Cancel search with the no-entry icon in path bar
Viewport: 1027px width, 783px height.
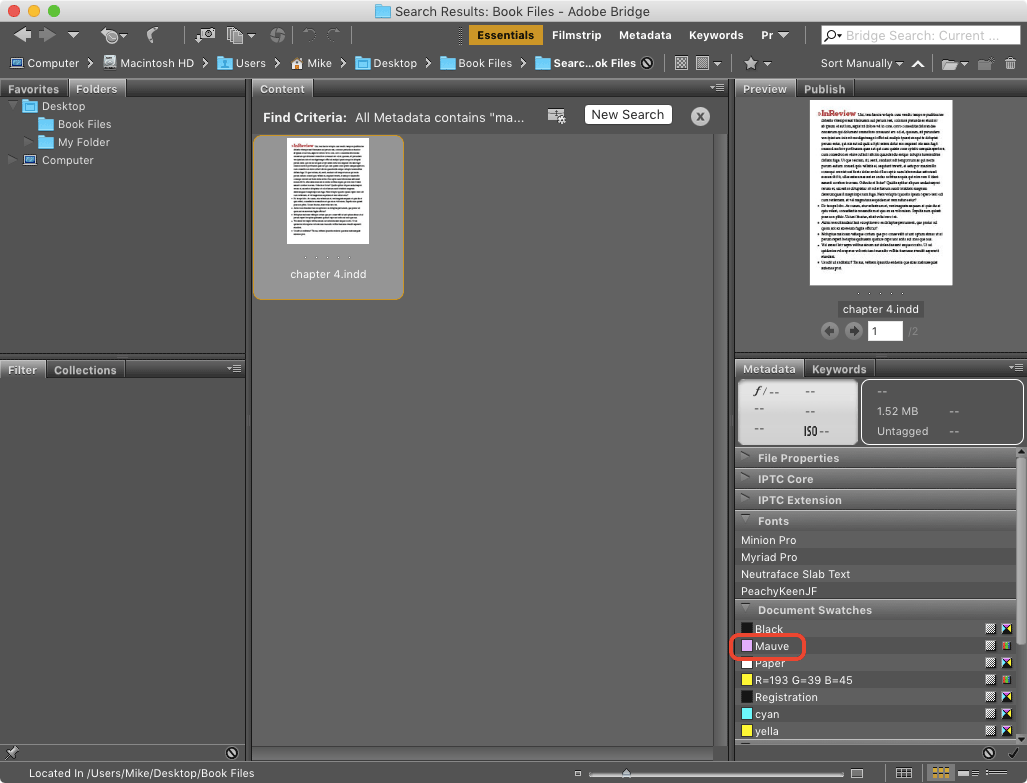pyautogui.click(x=647, y=63)
